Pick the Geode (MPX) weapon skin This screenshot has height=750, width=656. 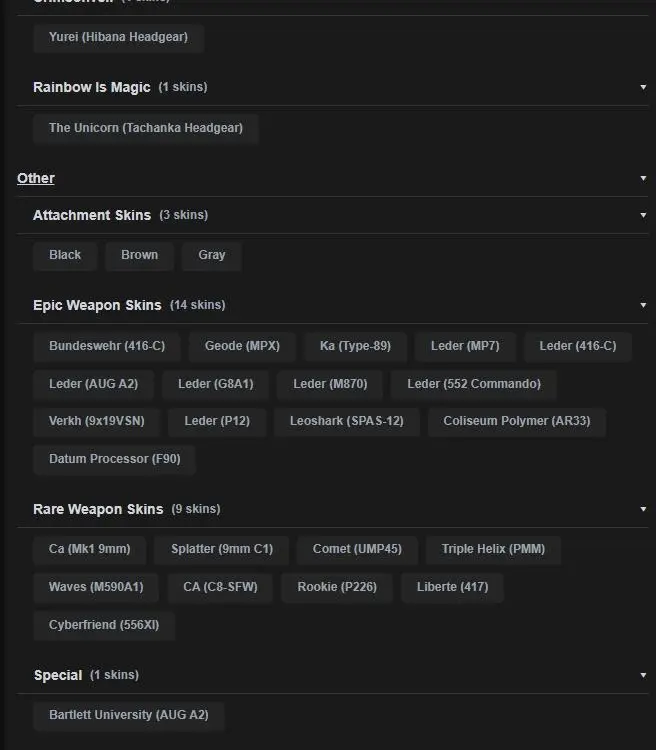242,346
